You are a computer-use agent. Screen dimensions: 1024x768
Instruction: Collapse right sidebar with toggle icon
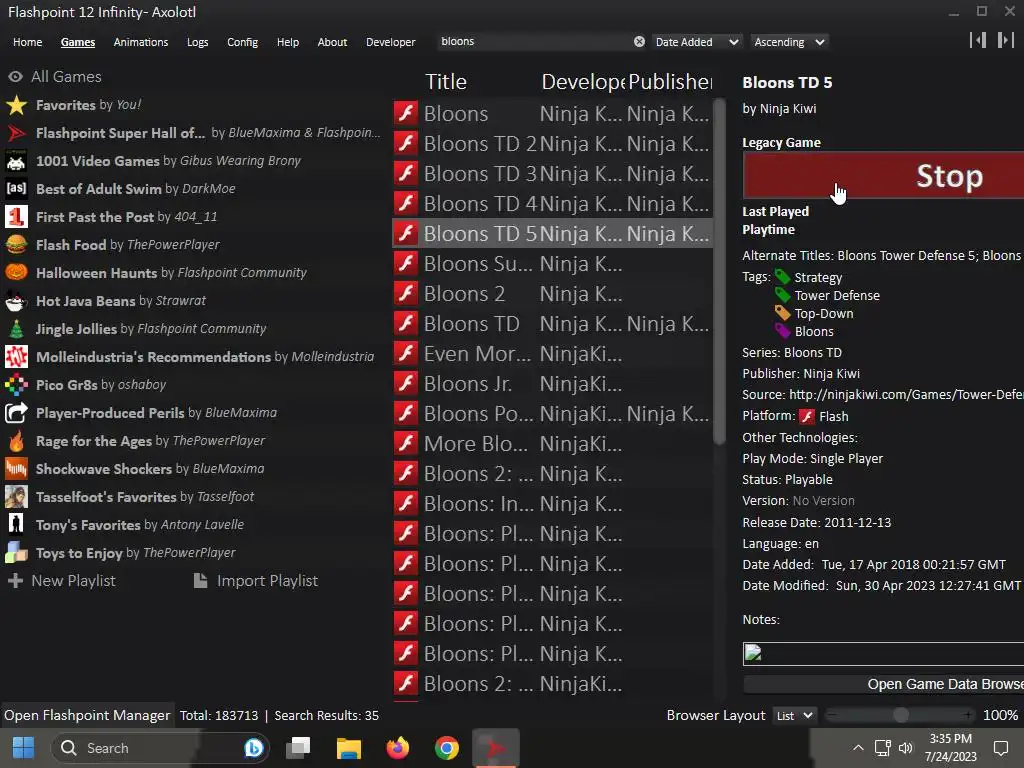click(x=1006, y=40)
